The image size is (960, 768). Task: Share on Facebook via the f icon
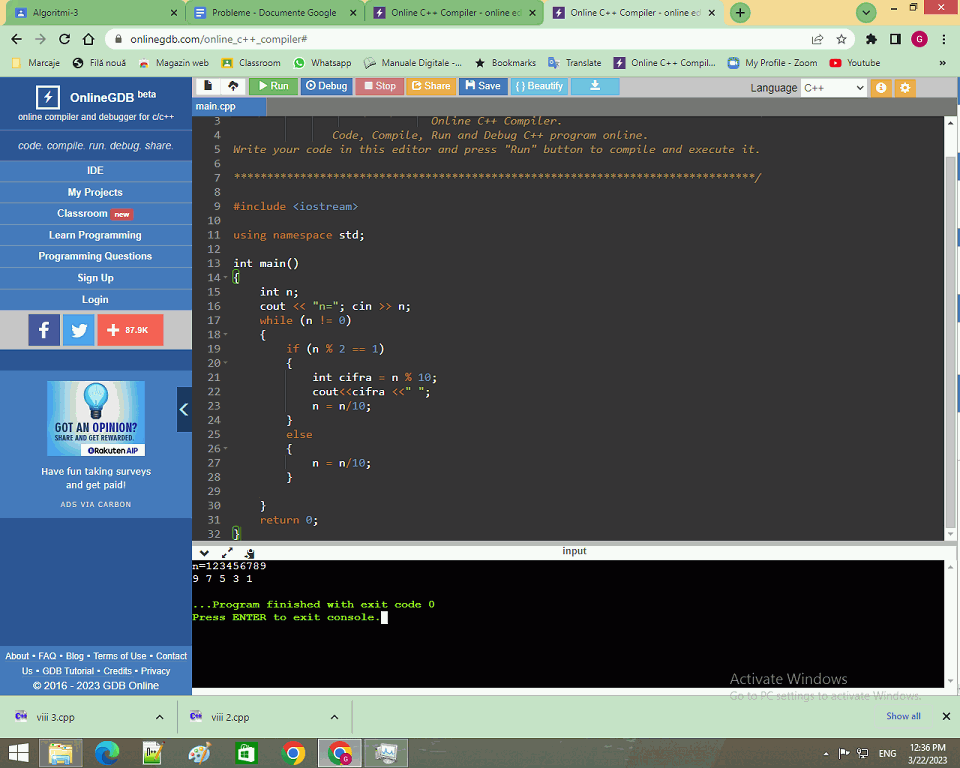tap(44, 330)
